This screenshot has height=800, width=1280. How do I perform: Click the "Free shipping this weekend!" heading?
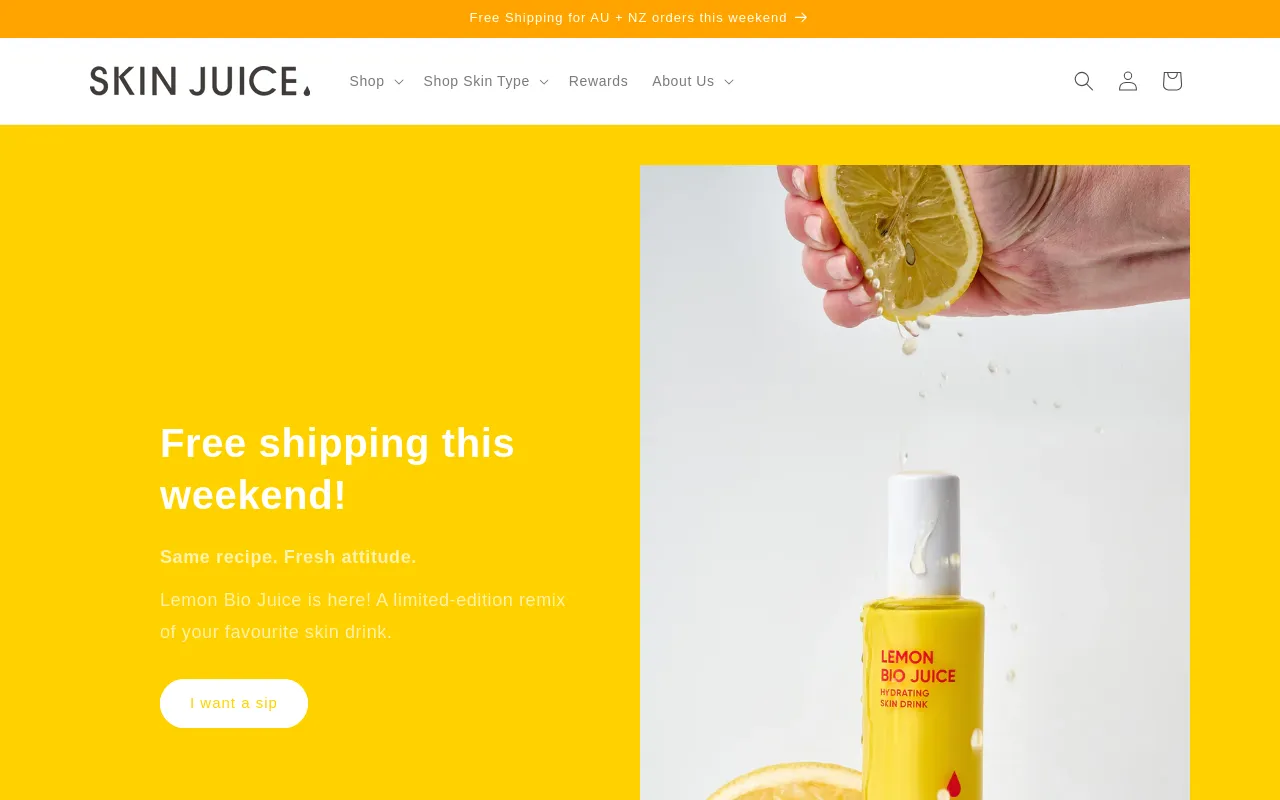point(337,469)
